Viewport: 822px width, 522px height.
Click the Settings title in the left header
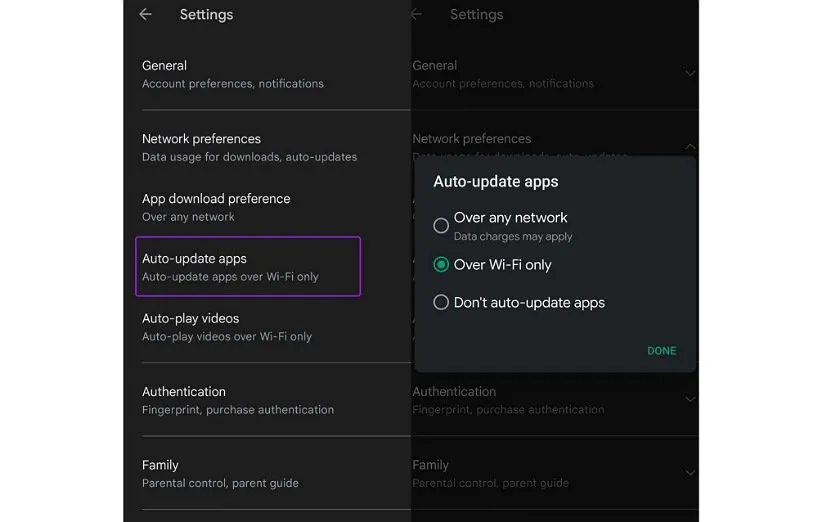206,15
